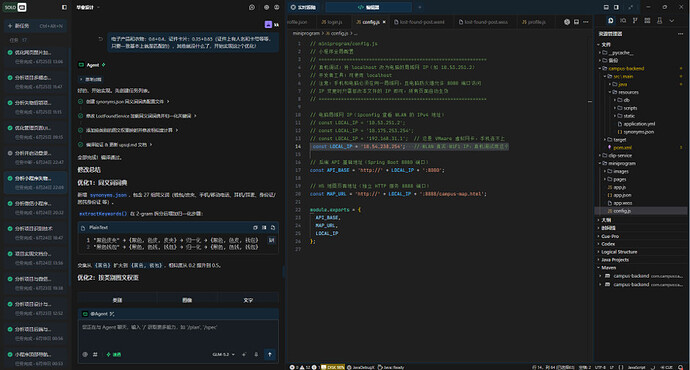Create a new task button
Image resolution: width=690 pixels, height=370 pixels.
pos(35,26)
